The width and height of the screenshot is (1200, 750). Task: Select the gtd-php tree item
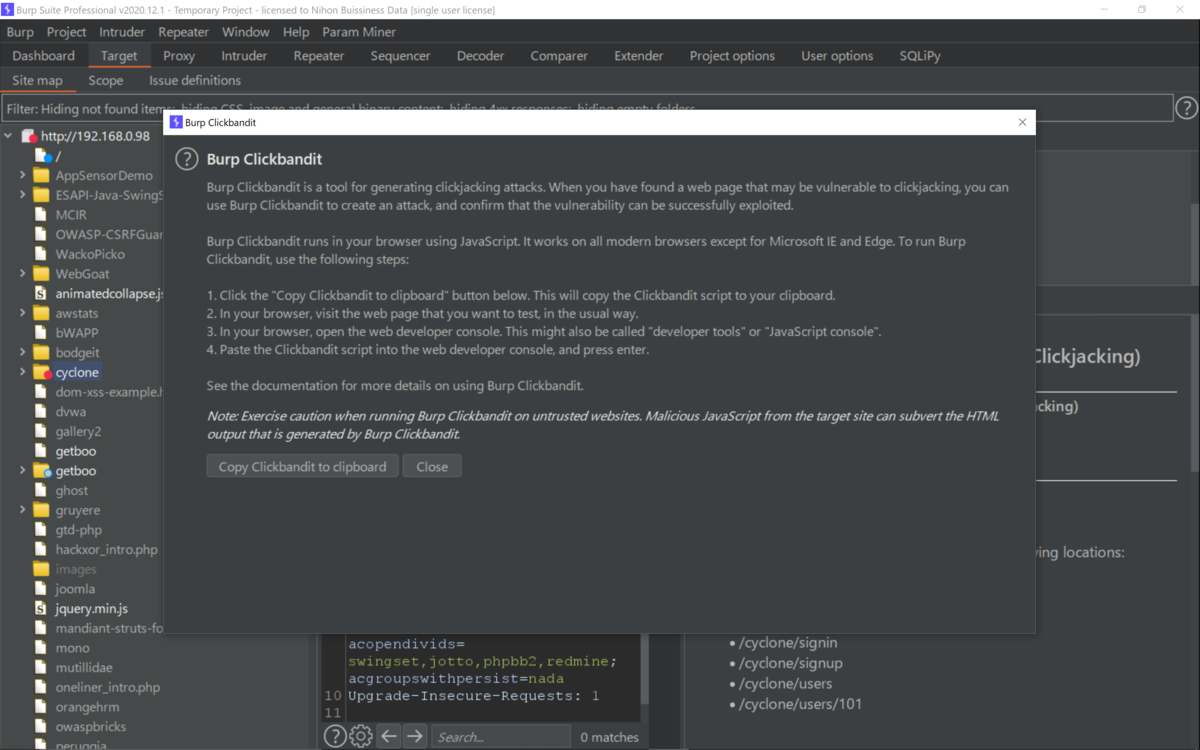(79, 530)
